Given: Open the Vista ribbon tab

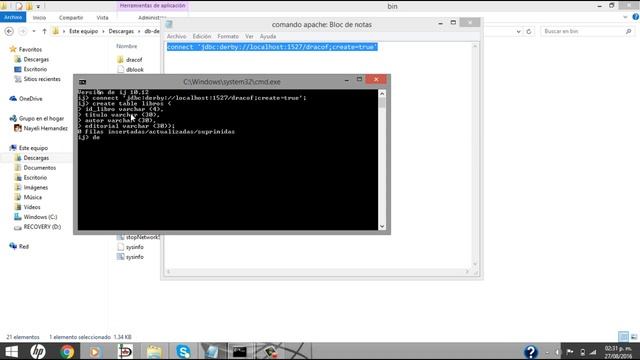Looking at the screenshot, I should 102,18.
